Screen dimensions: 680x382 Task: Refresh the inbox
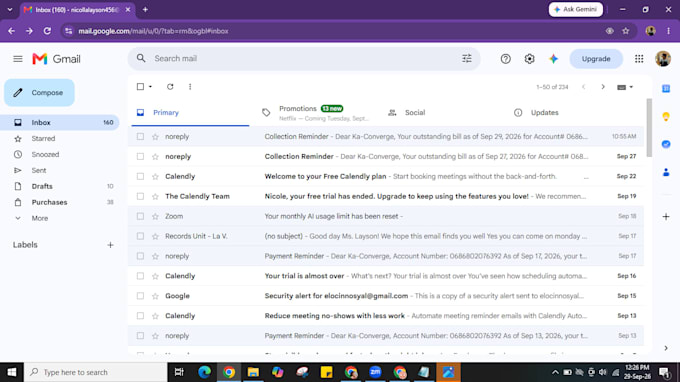point(170,87)
